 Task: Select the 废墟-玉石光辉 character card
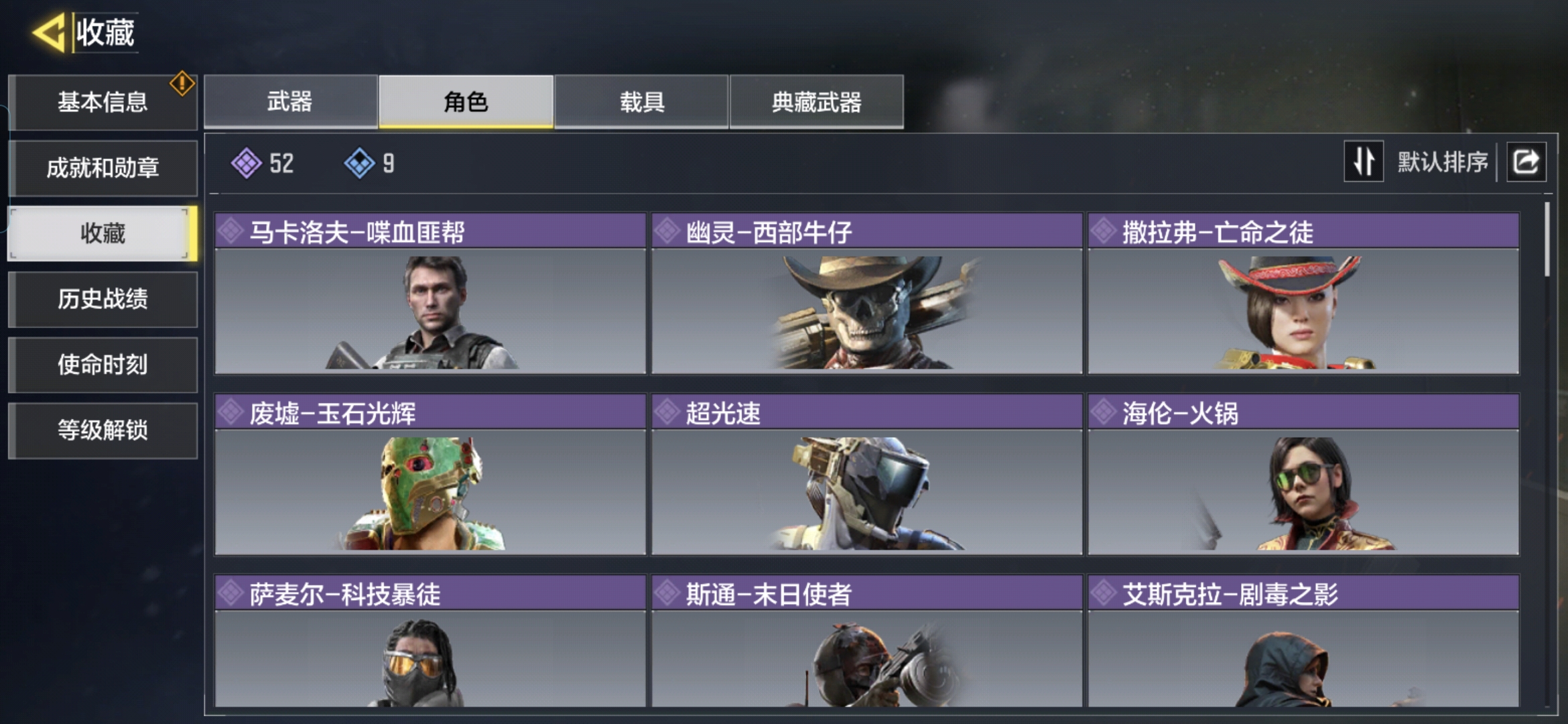pyautogui.click(x=430, y=475)
